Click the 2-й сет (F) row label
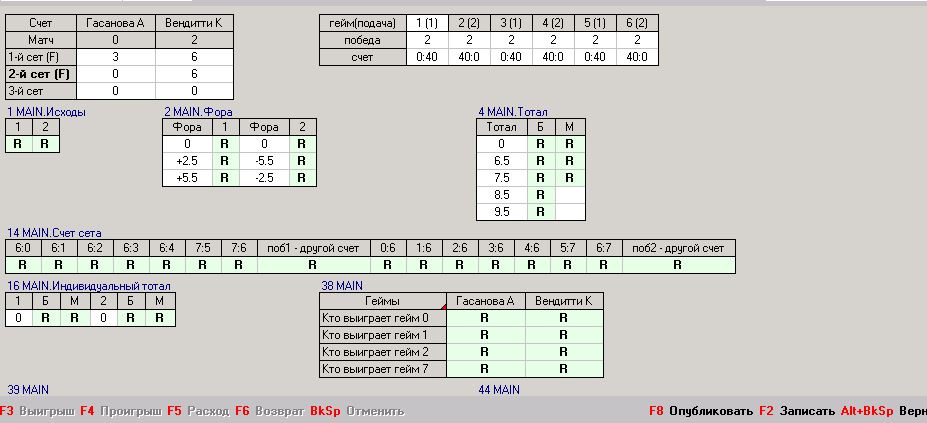Image resolution: width=927 pixels, height=423 pixels. [41, 74]
